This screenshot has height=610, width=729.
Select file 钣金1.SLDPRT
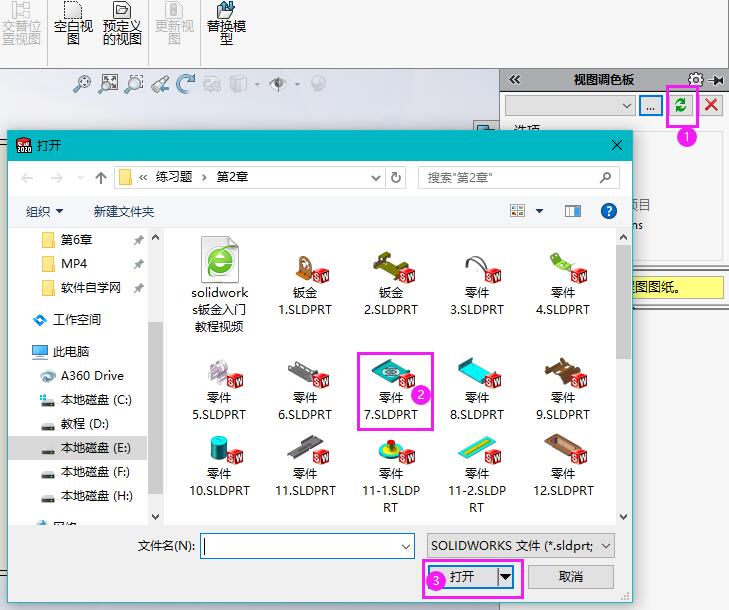(x=305, y=285)
